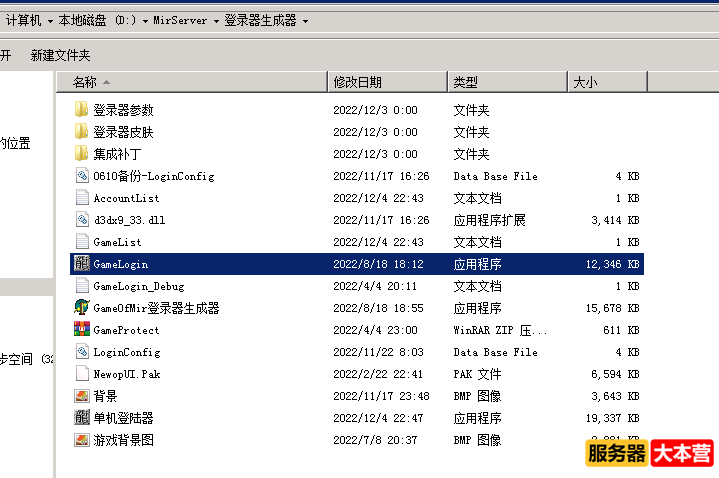
Task: Select the d3dx9_33.dll file name
Action: pyautogui.click(x=129, y=220)
